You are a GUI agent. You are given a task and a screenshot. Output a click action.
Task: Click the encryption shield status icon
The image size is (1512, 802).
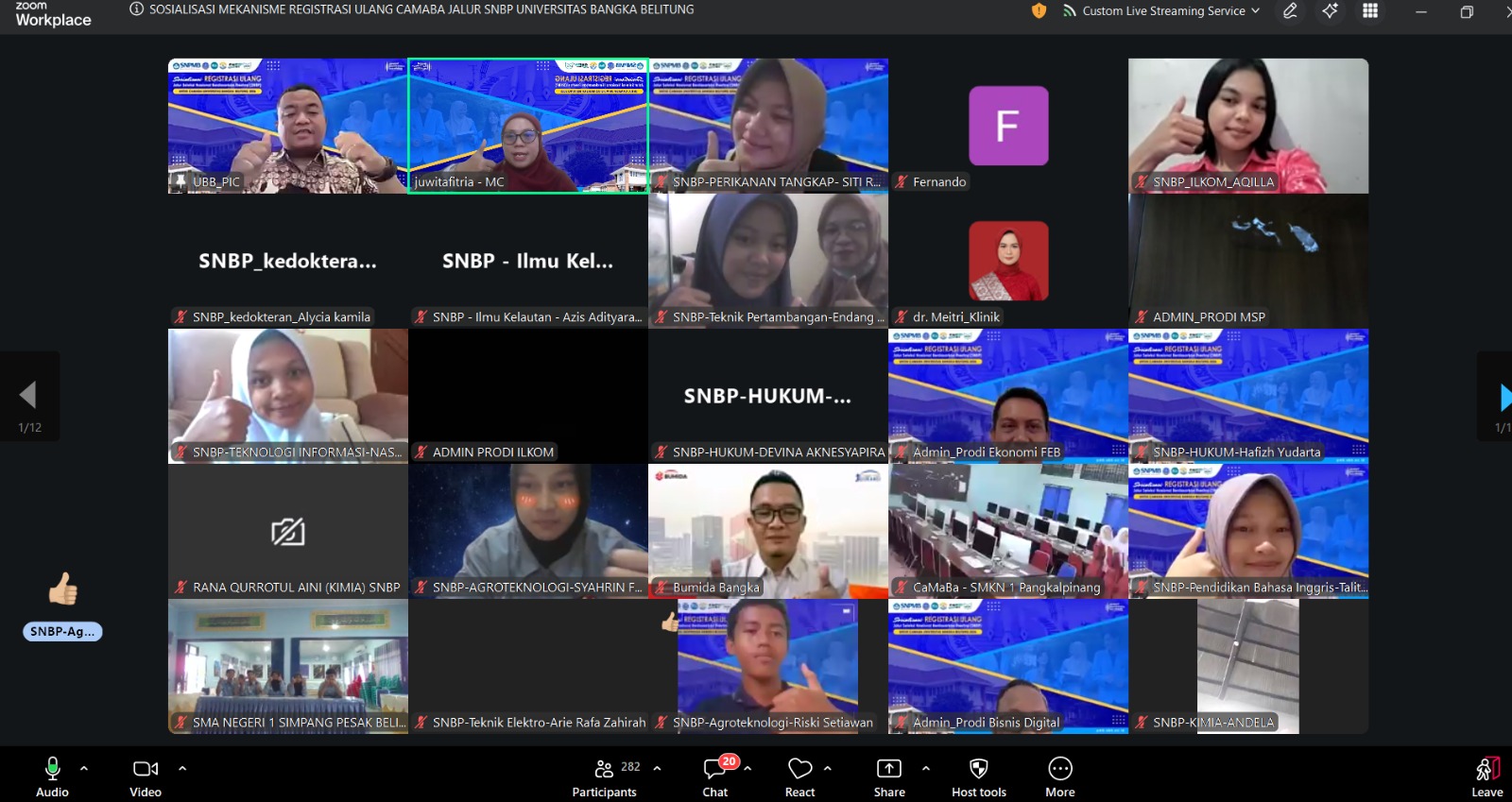[x=1039, y=11]
